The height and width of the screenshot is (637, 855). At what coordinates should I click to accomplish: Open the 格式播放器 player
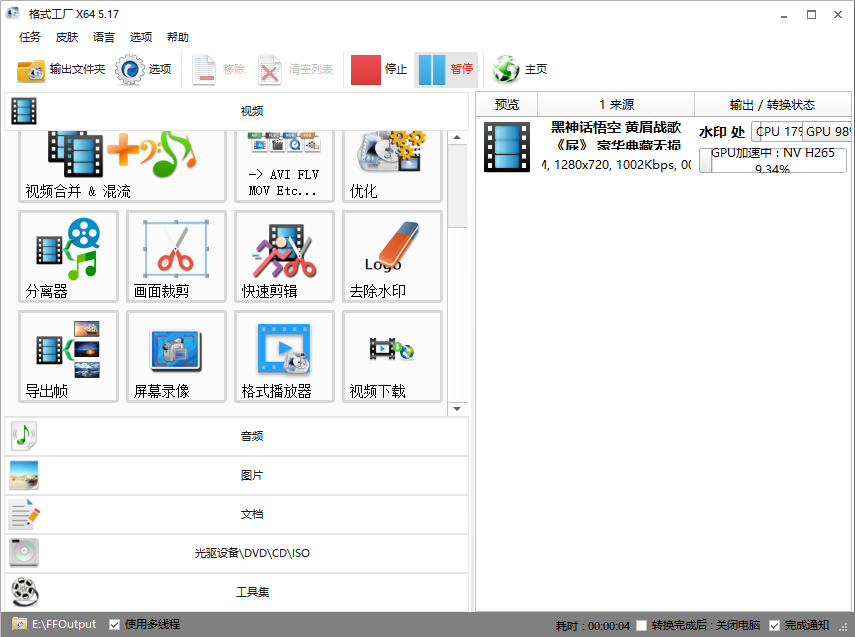point(284,356)
